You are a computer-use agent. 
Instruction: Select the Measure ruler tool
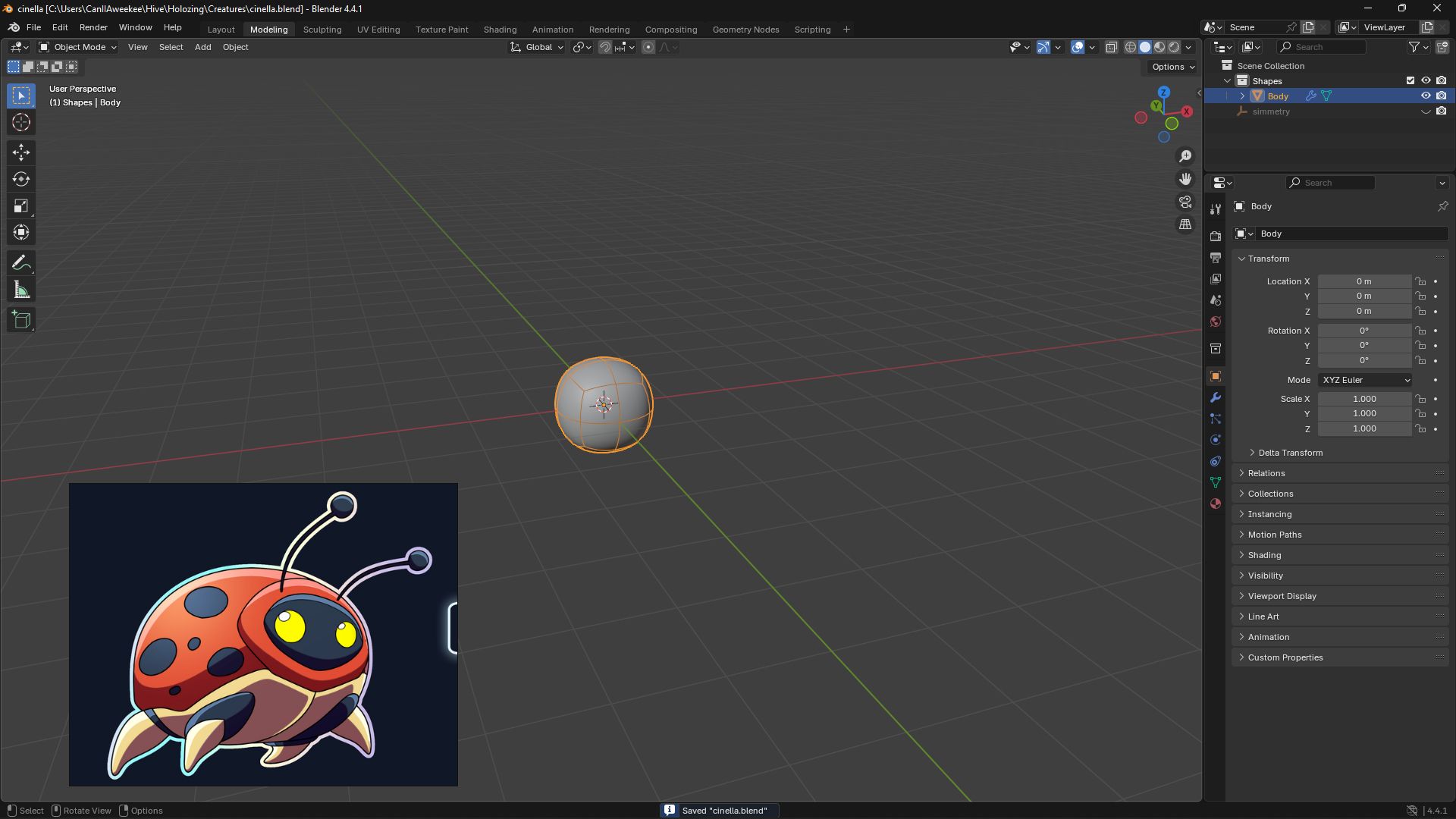(x=21, y=290)
